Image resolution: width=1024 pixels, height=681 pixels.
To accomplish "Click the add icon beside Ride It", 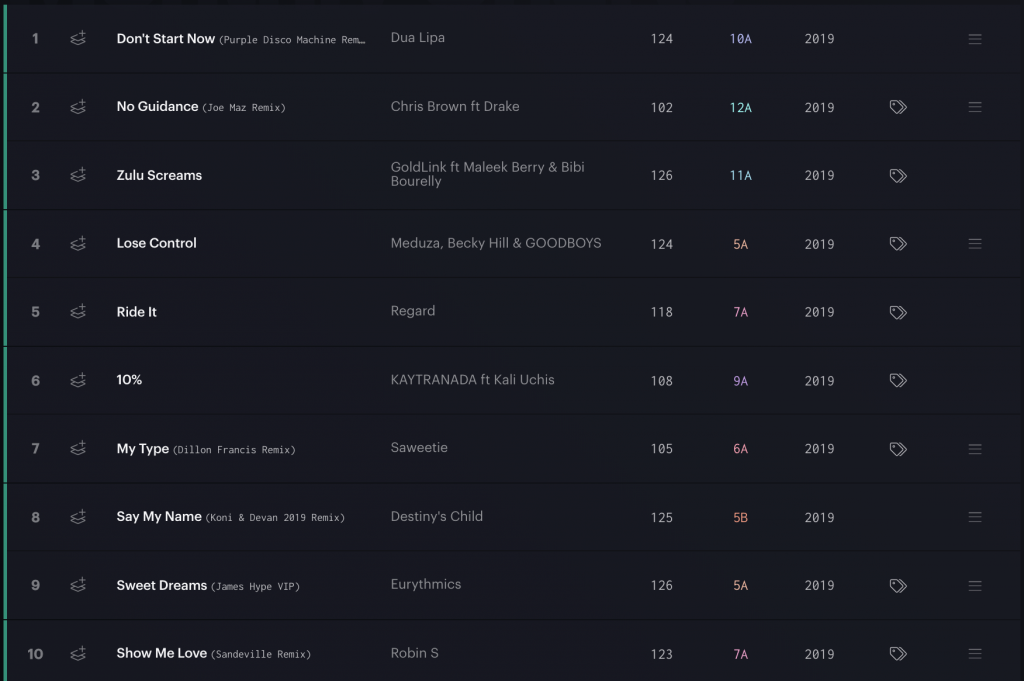I will click(78, 311).
